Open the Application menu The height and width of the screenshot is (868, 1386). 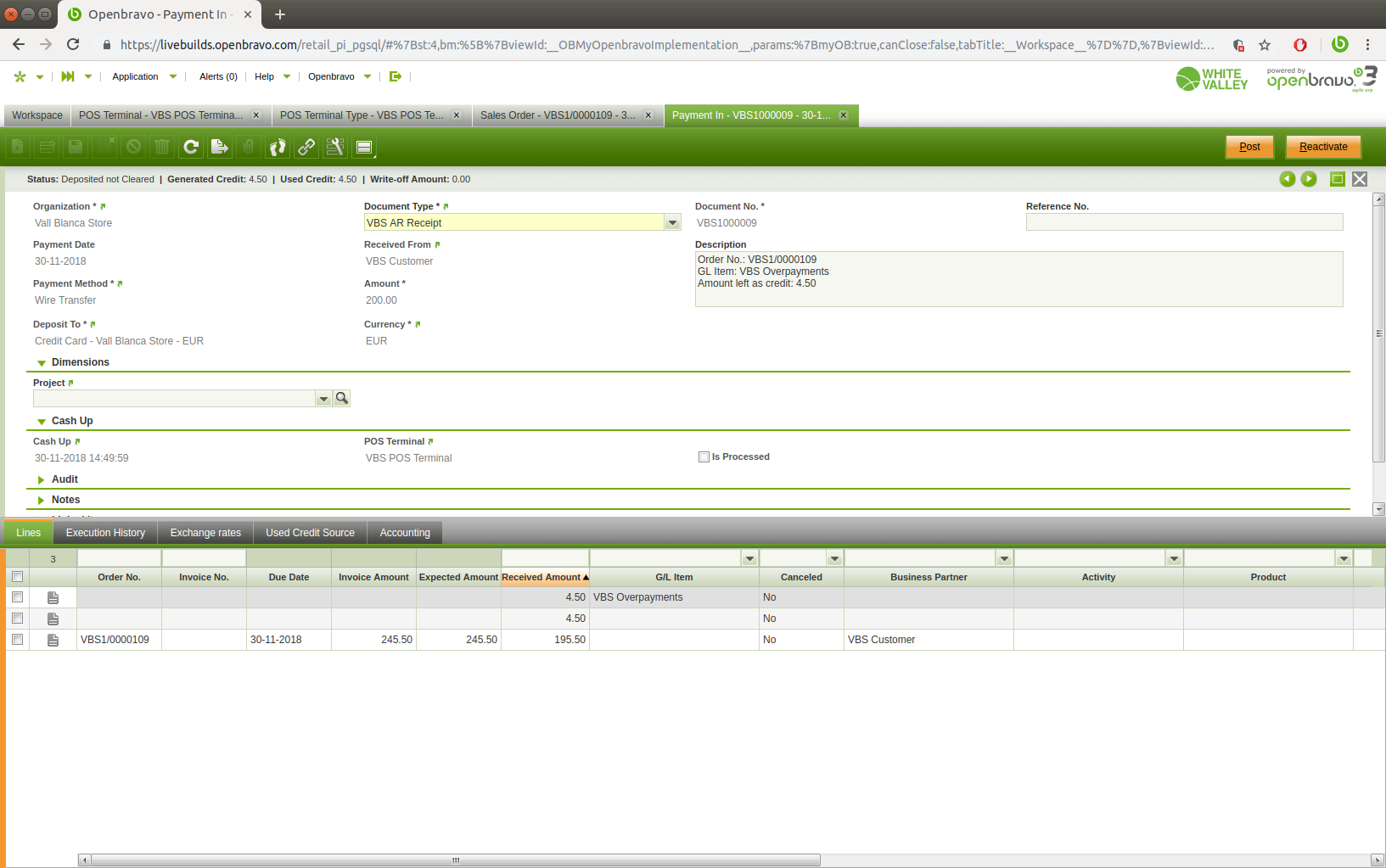coord(143,76)
